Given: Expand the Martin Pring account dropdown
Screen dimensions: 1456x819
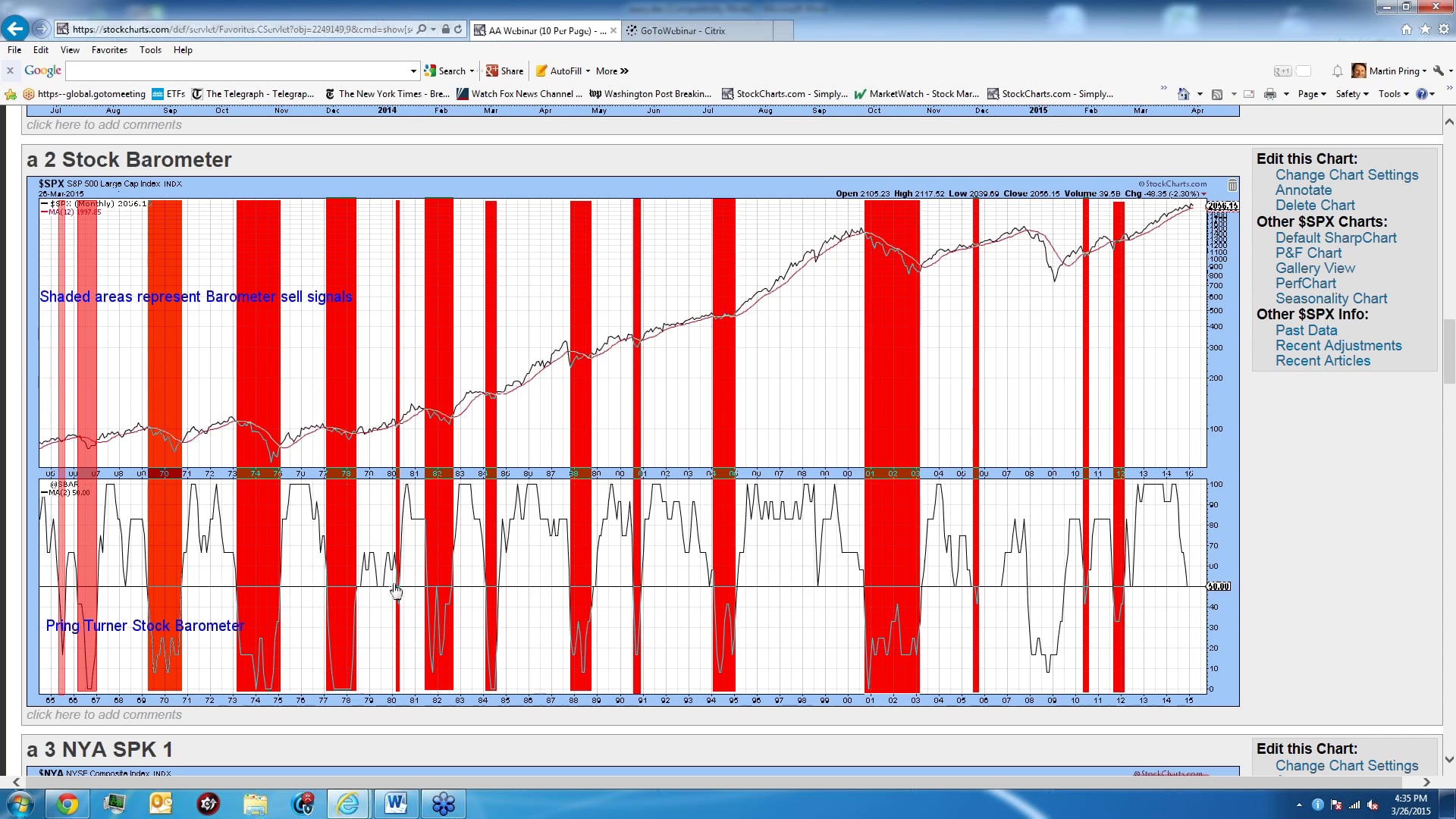Looking at the screenshot, I should (1424, 71).
